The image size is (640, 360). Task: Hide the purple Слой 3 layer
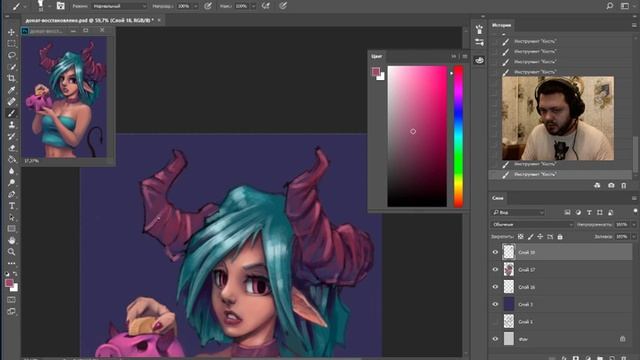(x=495, y=304)
